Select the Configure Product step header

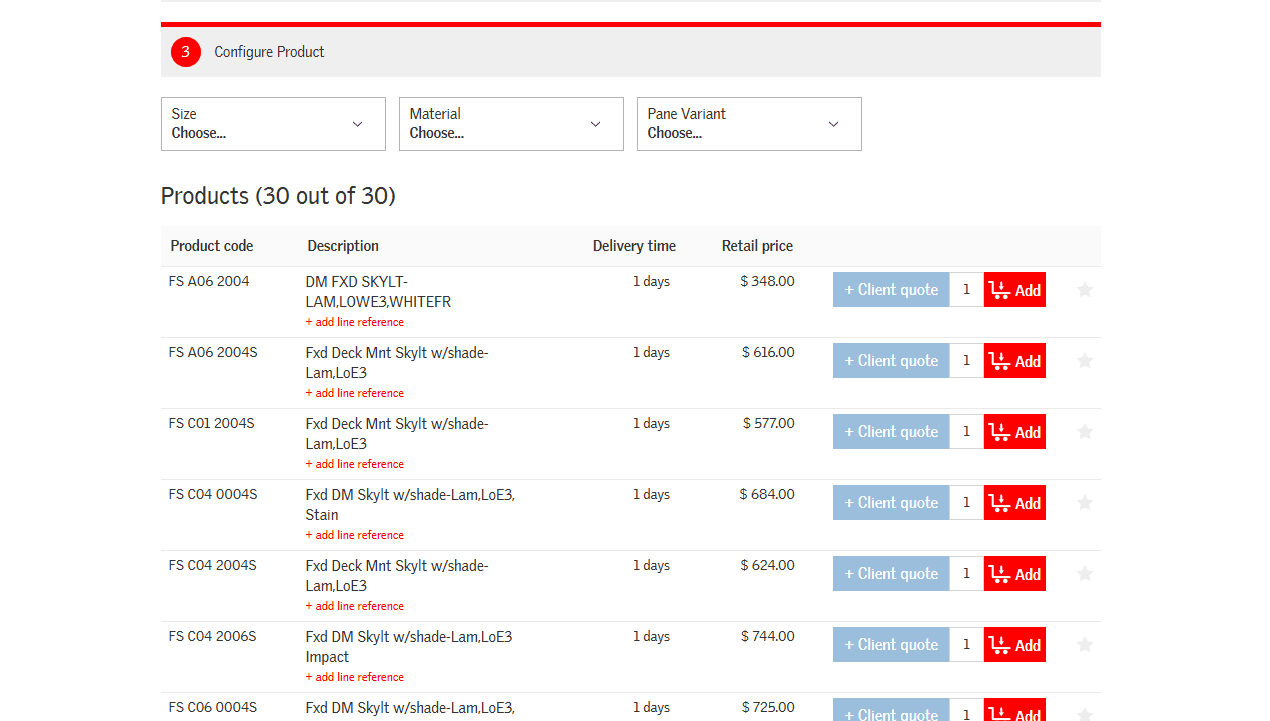pos(631,52)
